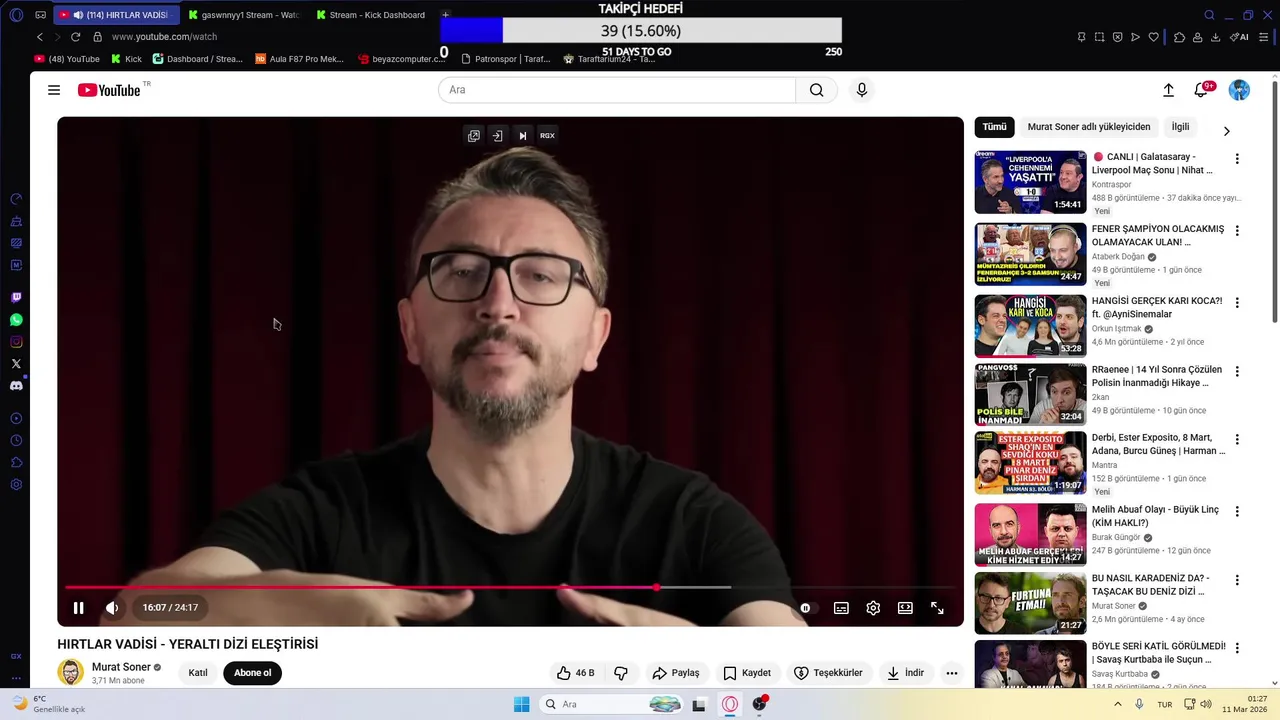This screenshot has height=720, width=1280.
Task: Select the Tümü filter chip
Action: 994,127
